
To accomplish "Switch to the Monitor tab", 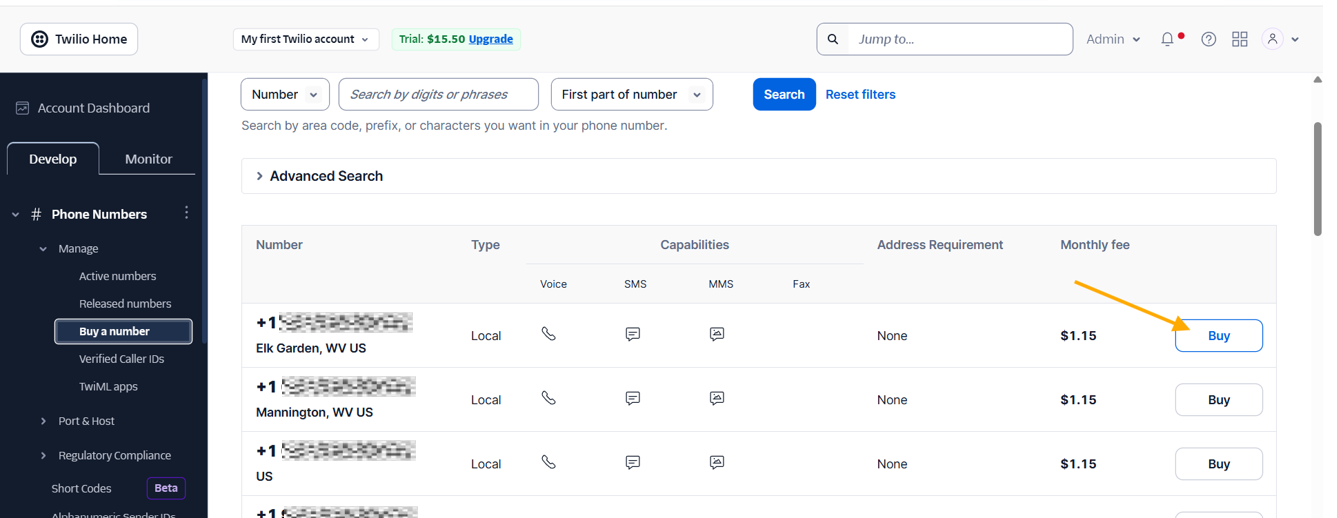I will tap(148, 159).
